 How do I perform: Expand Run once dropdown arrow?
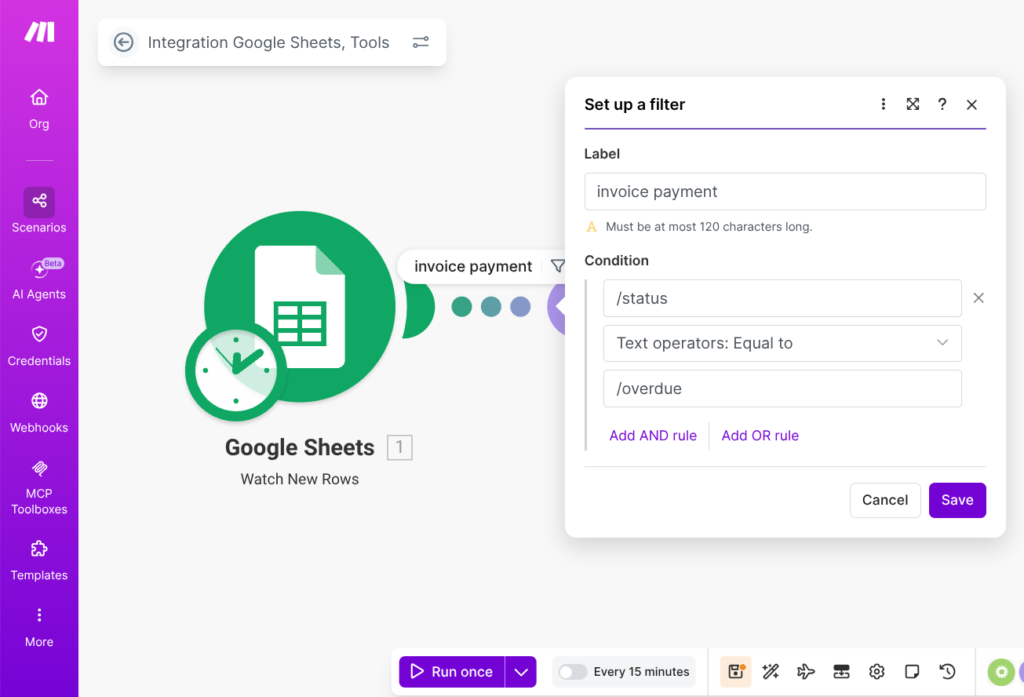[521, 672]
